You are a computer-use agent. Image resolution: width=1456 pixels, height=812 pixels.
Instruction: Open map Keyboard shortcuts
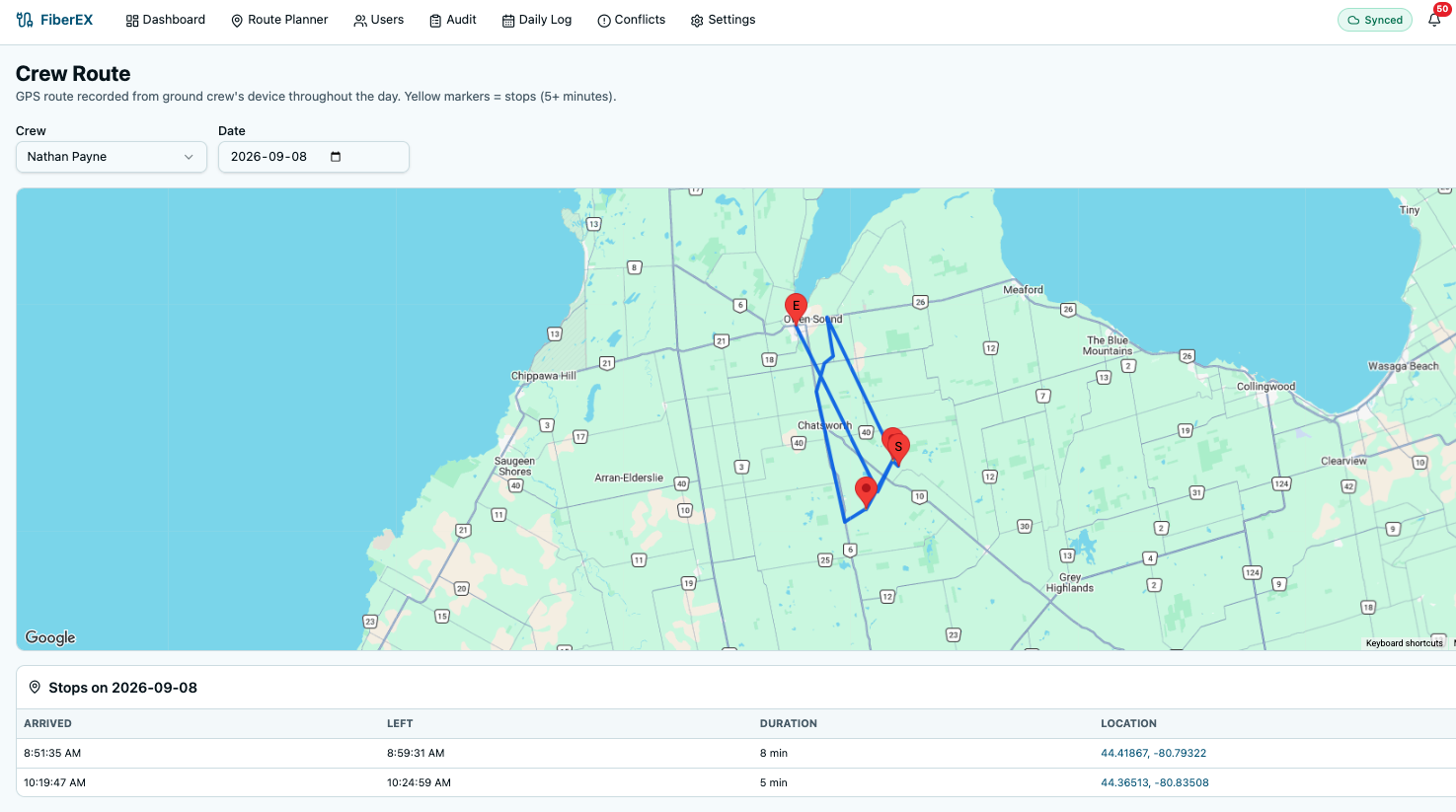click(1404, 643)
